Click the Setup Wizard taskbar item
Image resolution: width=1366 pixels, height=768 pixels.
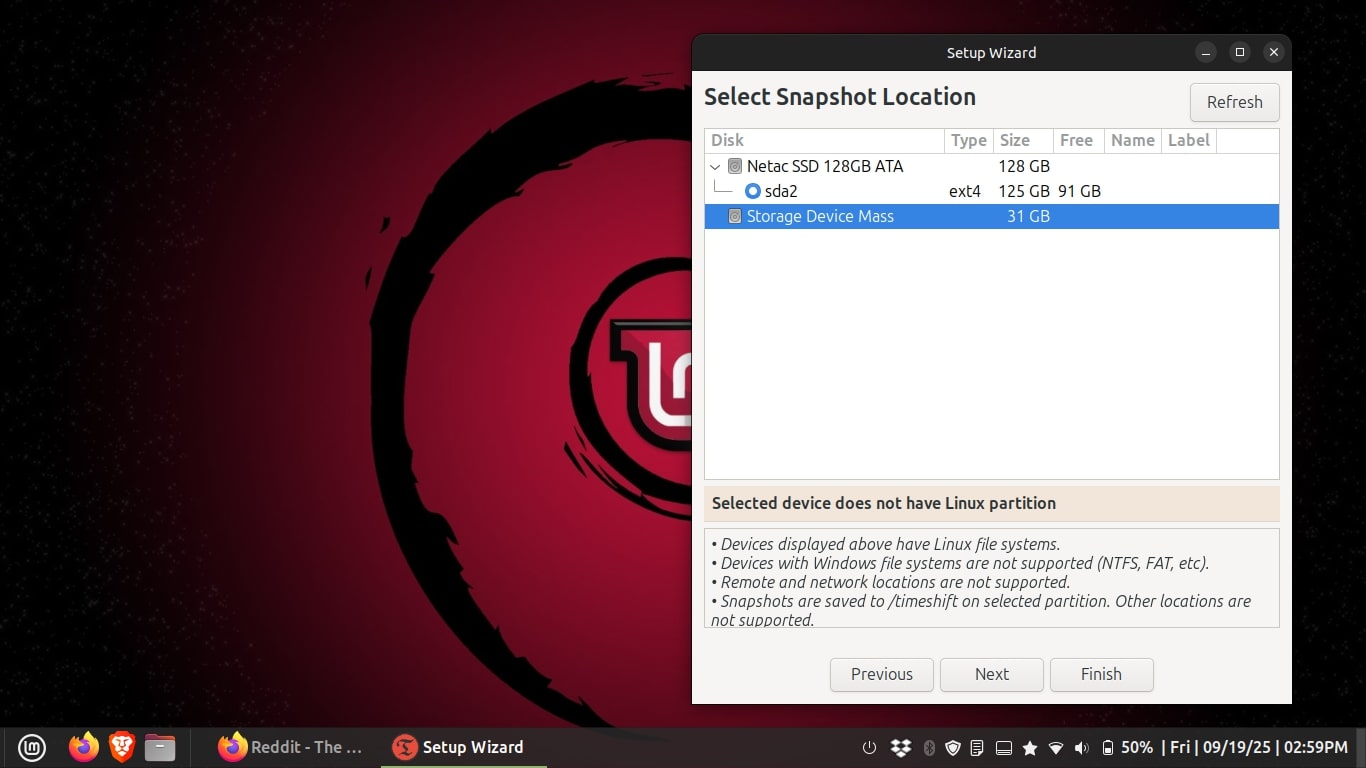point(460,747)
